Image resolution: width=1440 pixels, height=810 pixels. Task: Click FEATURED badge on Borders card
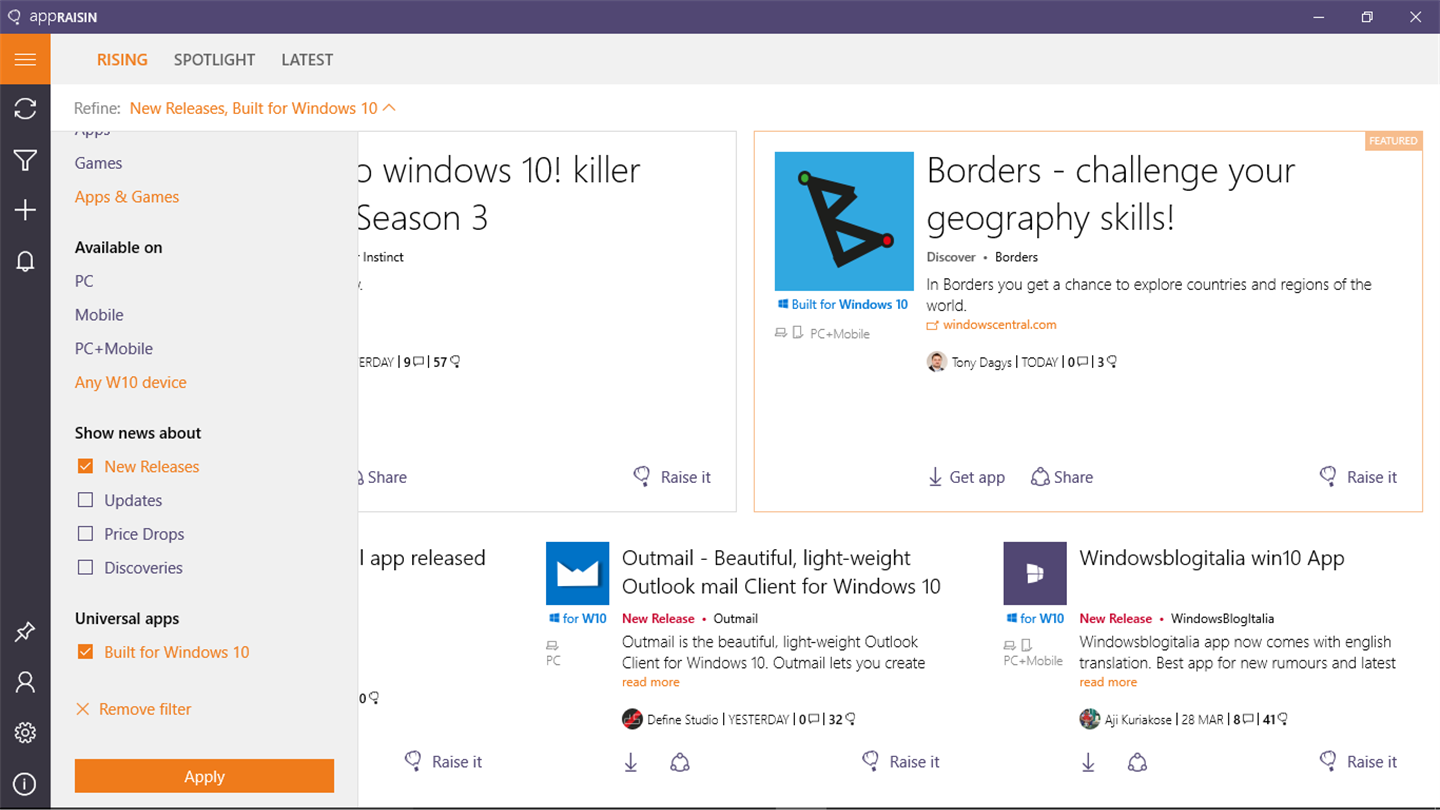click(x=1393, y=141)
